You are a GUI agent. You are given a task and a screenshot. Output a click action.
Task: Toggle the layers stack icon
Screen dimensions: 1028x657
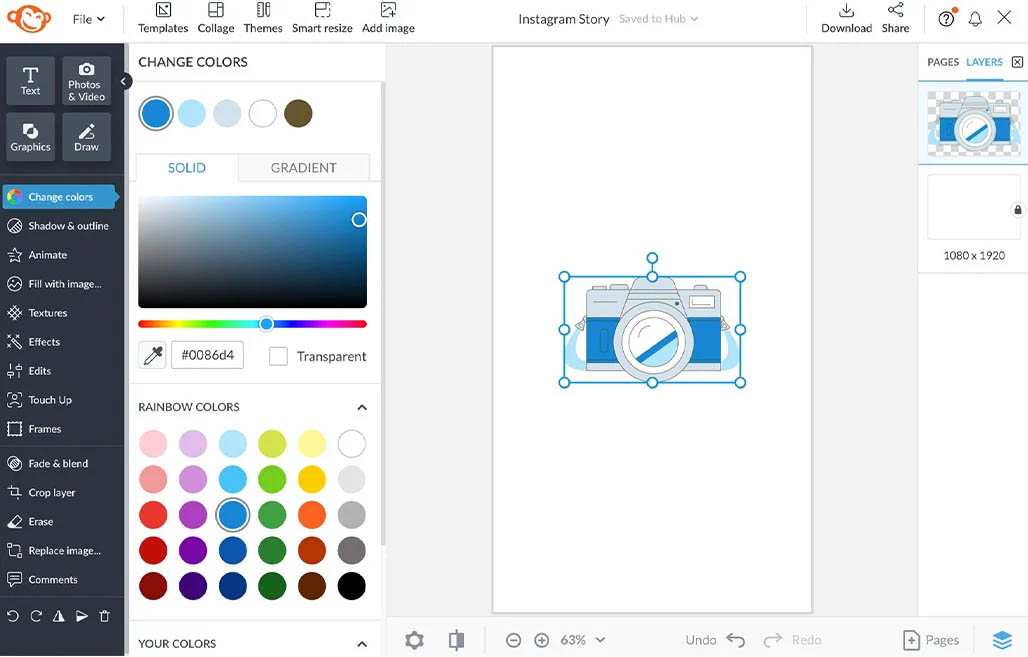pyautogui.click(x=1002, y=640)
